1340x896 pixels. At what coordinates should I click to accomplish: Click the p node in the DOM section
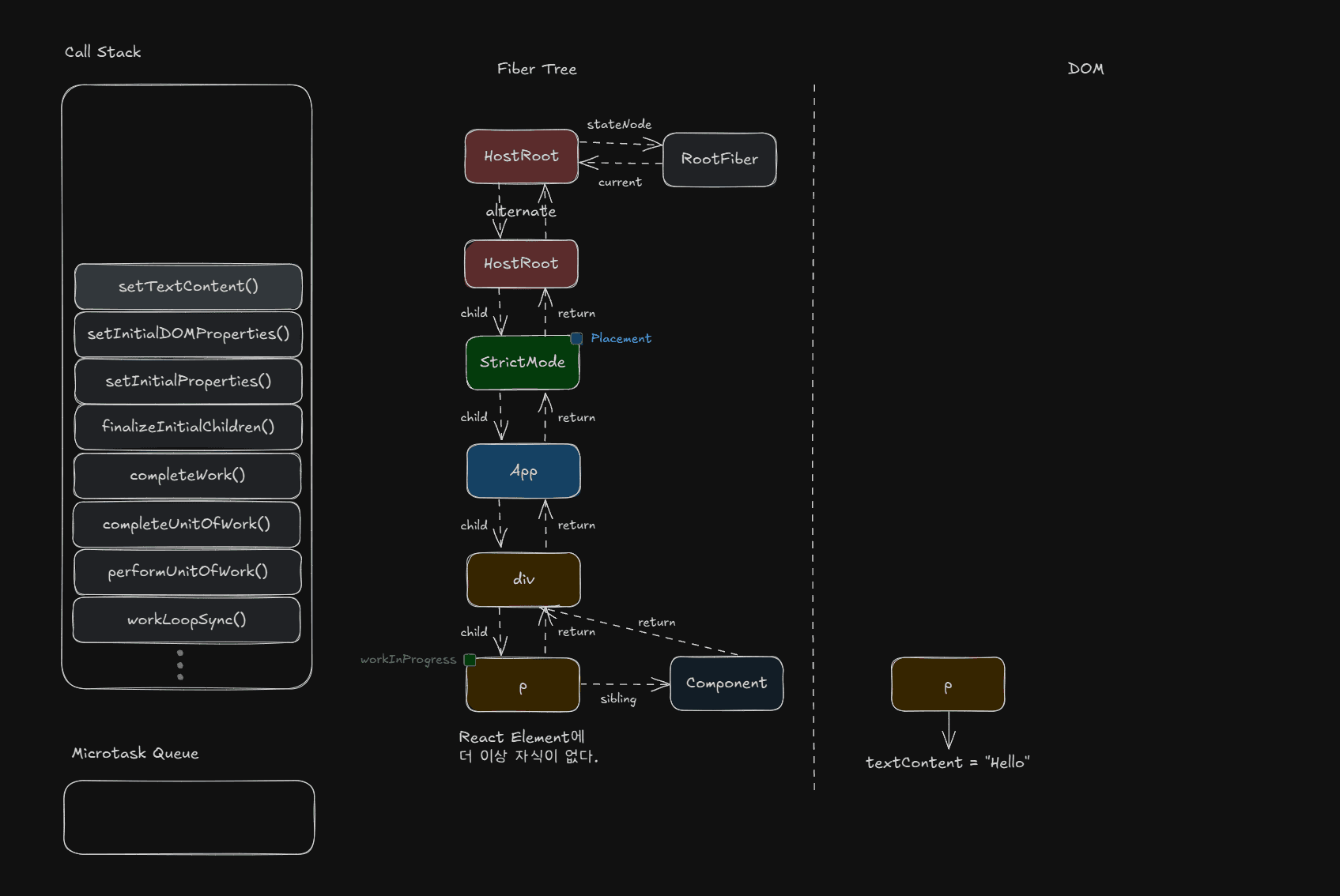948,684
